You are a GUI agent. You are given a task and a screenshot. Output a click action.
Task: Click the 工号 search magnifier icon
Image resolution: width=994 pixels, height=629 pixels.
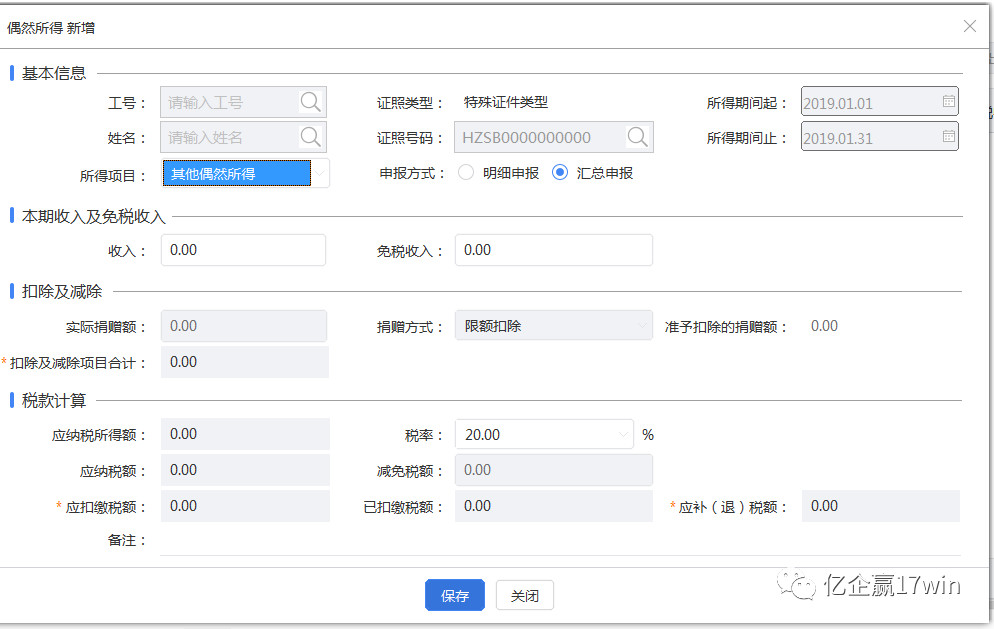(310, 101)
